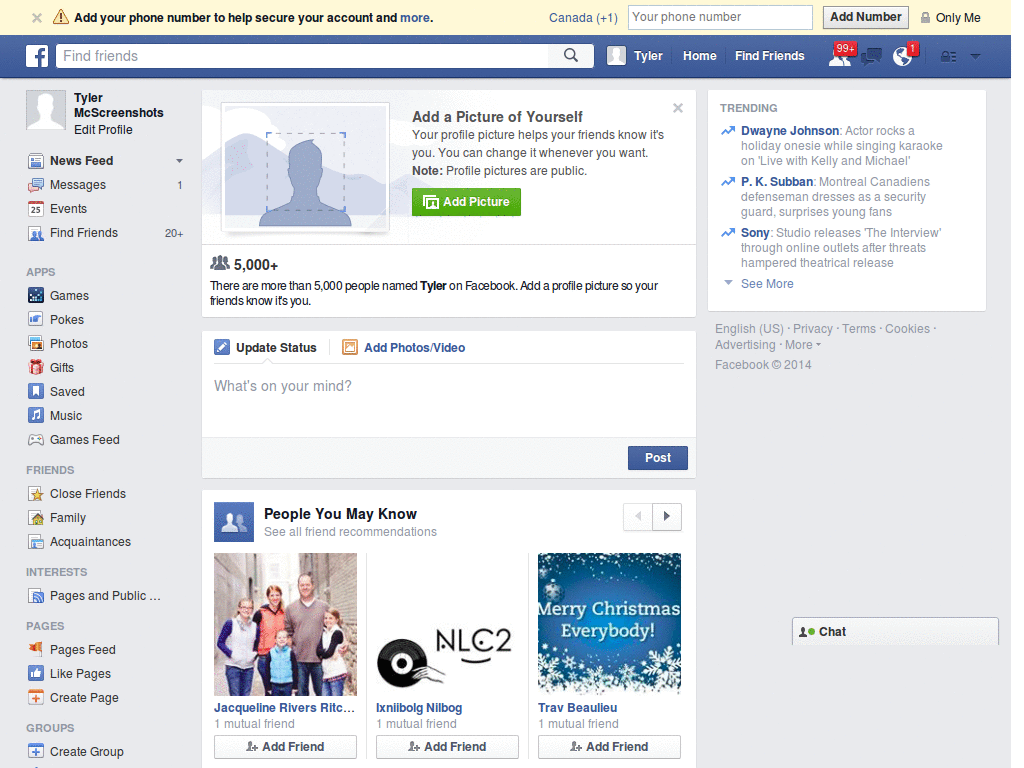Open the Chat panel
The width and height of the screenshot is (1024, 768).
pyautogui.click(x=830, y=631)
